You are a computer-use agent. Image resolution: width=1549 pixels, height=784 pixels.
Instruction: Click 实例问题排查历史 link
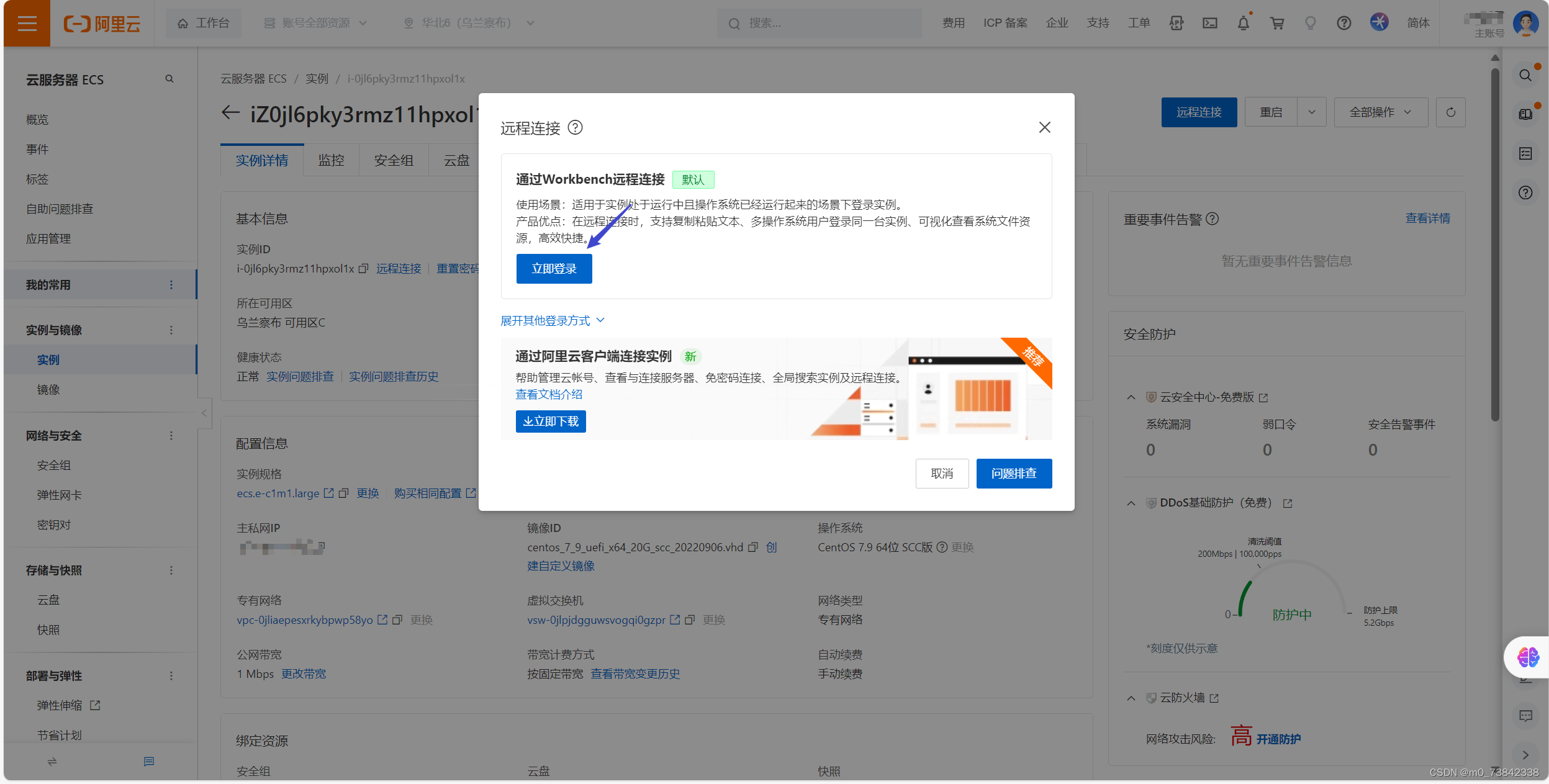coord(394,377)
